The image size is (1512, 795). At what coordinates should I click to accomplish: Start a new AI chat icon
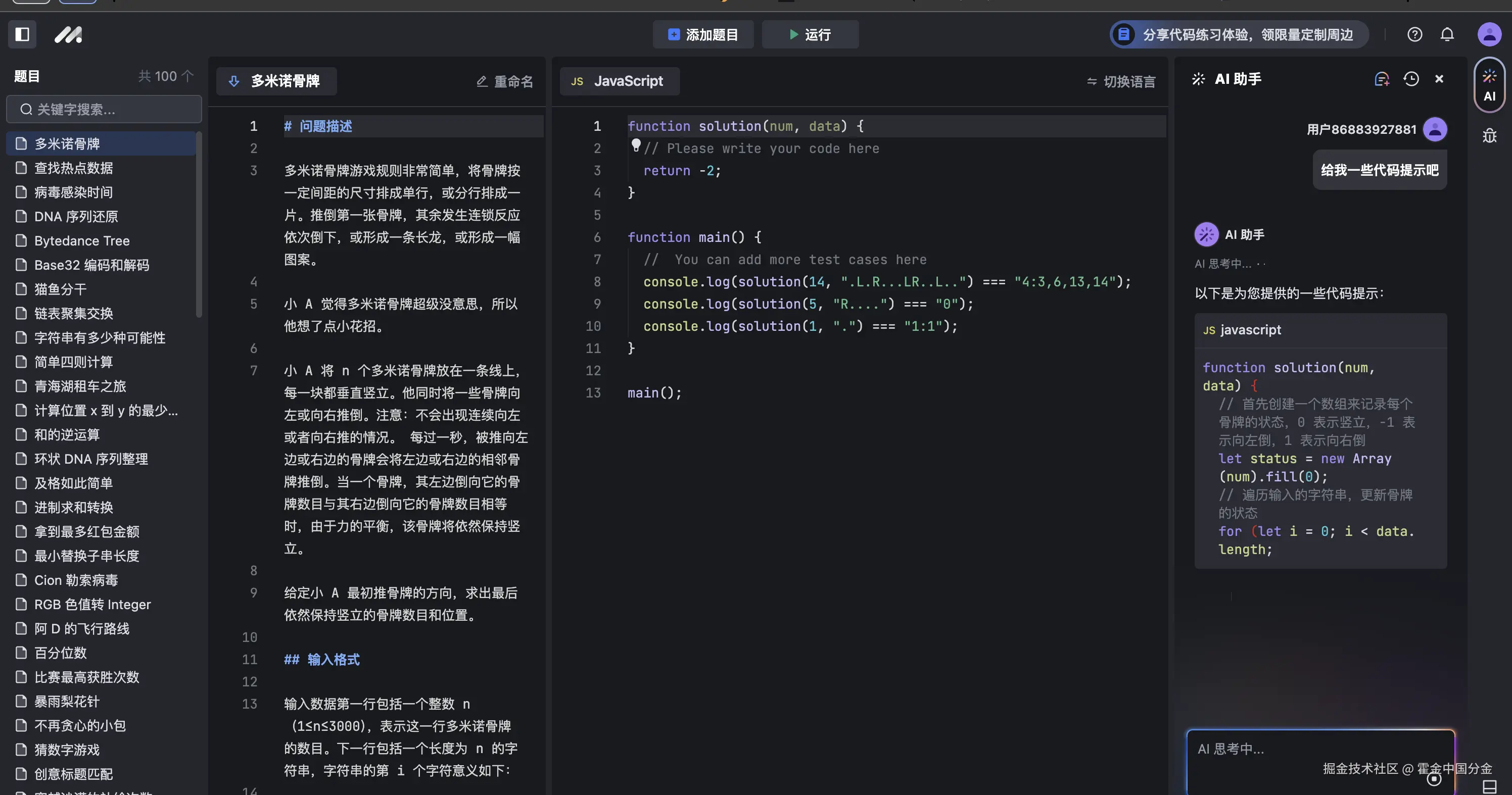(1382, 79)
